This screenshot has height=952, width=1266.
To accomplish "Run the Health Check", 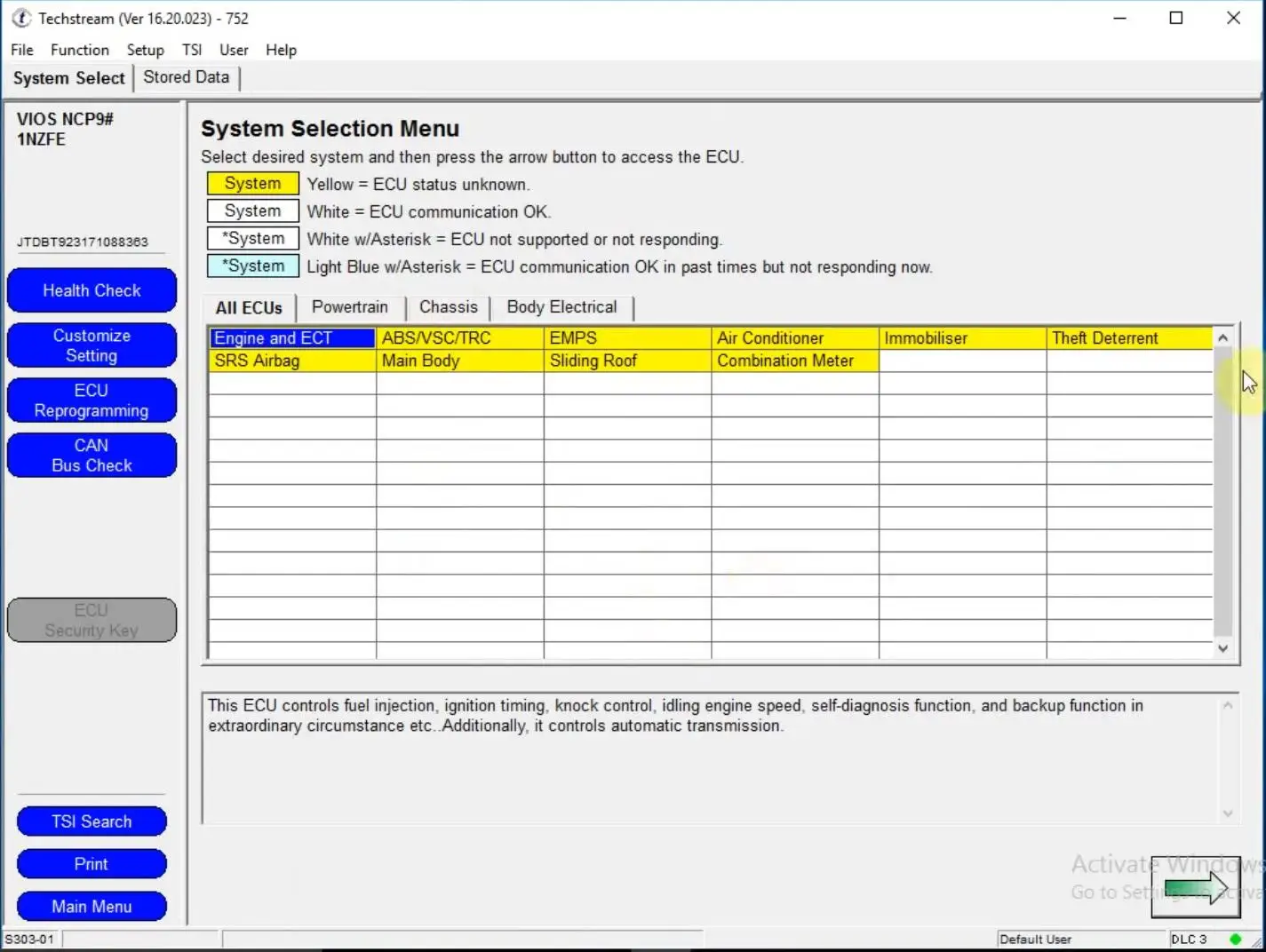I will [x=92, y=290].
